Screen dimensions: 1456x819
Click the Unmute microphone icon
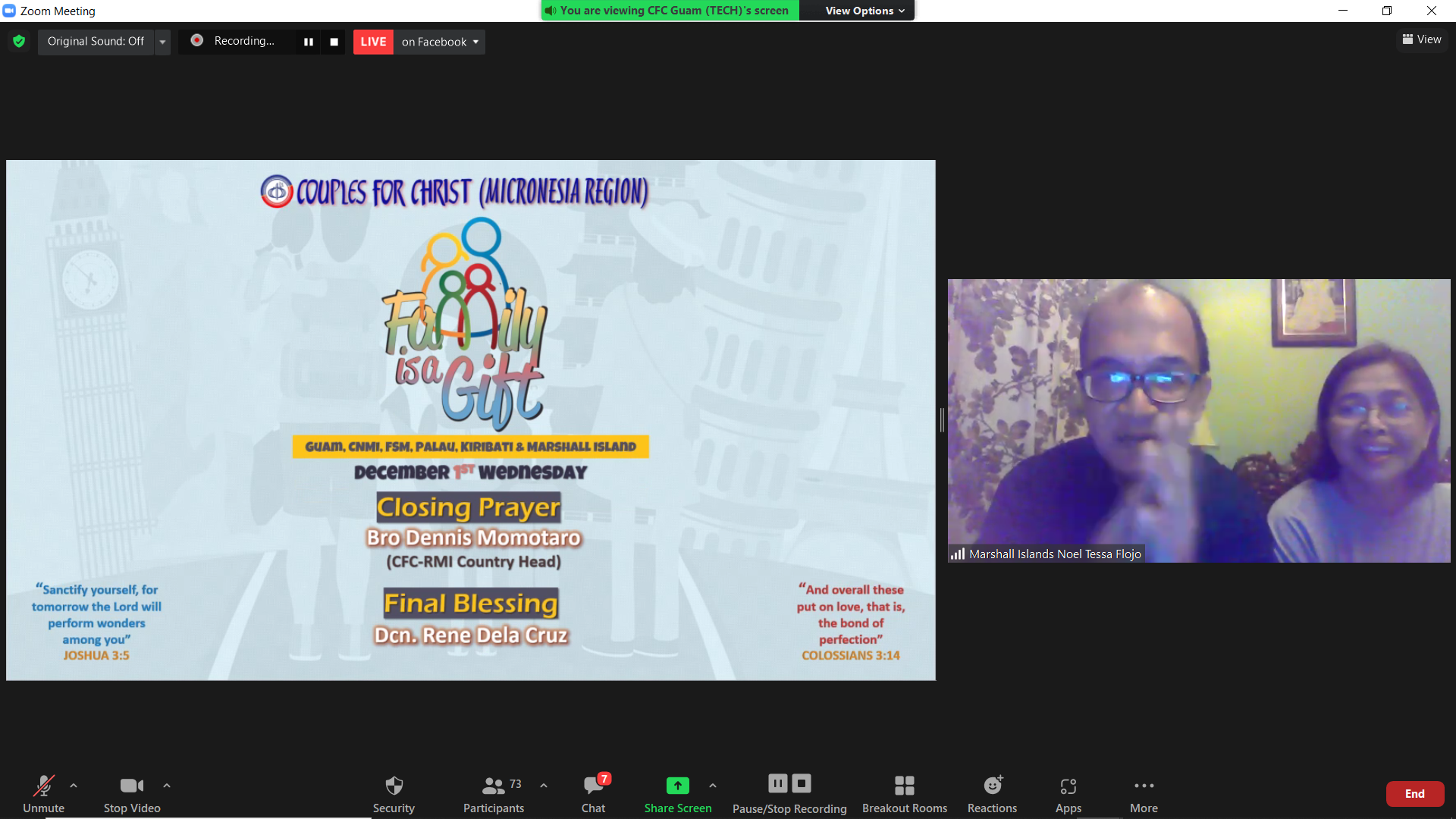point(43,786)
